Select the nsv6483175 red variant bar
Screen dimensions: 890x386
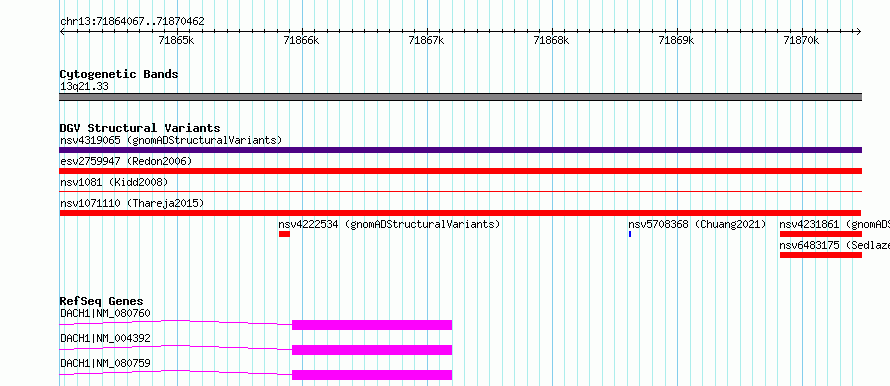pos(821,255)
